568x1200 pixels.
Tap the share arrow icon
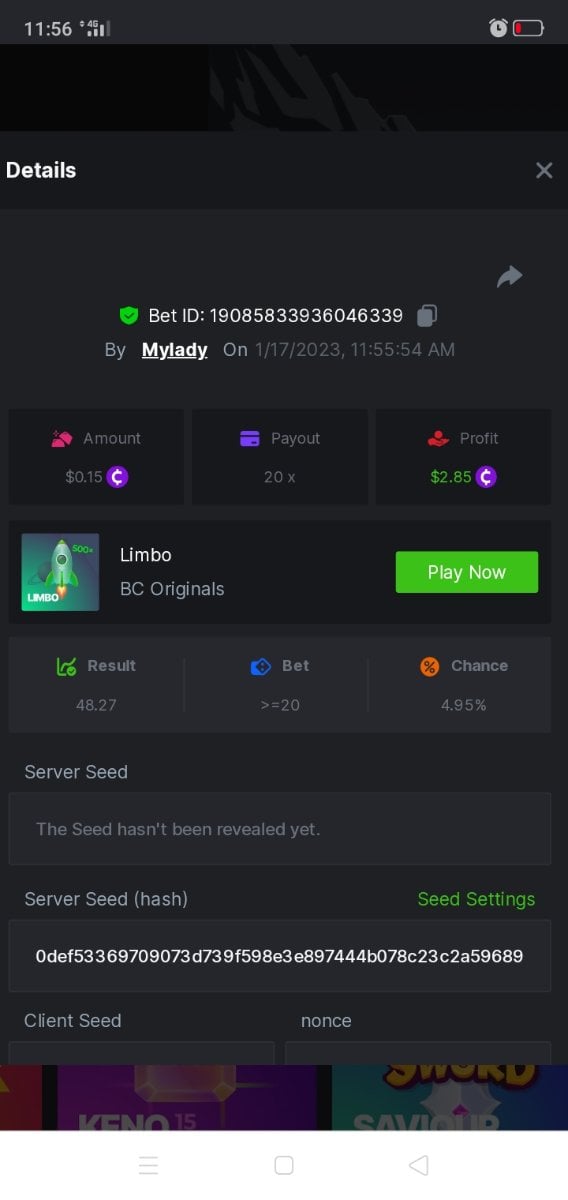[x=510, y=276]
